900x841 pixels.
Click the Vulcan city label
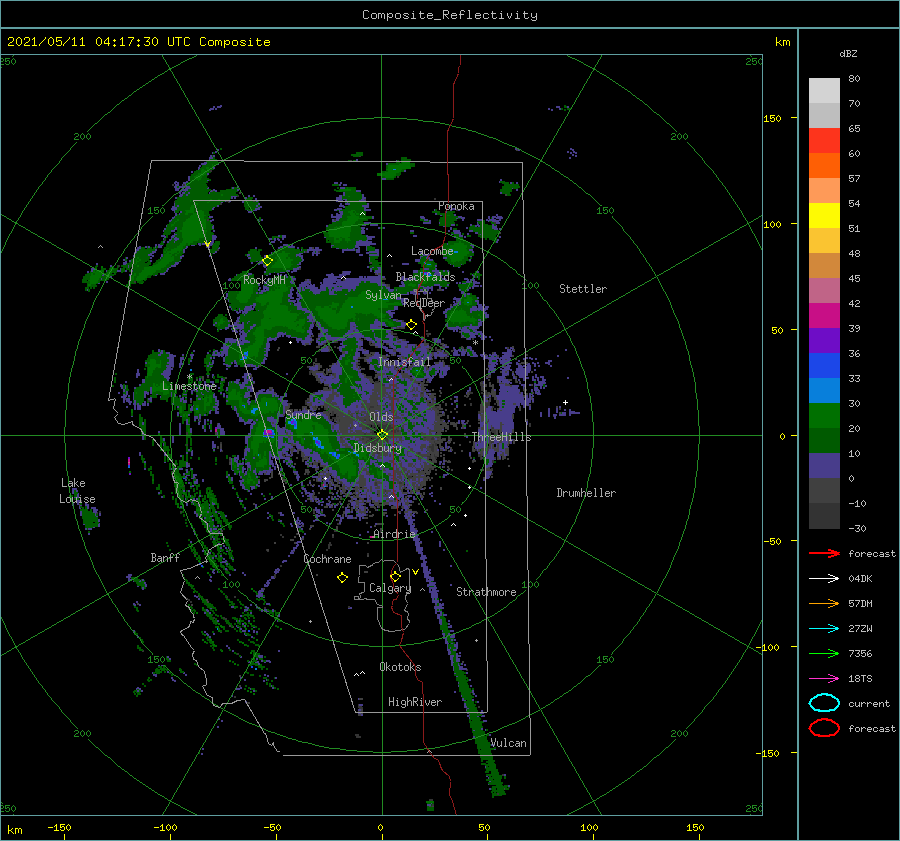[x=508, y=743]
